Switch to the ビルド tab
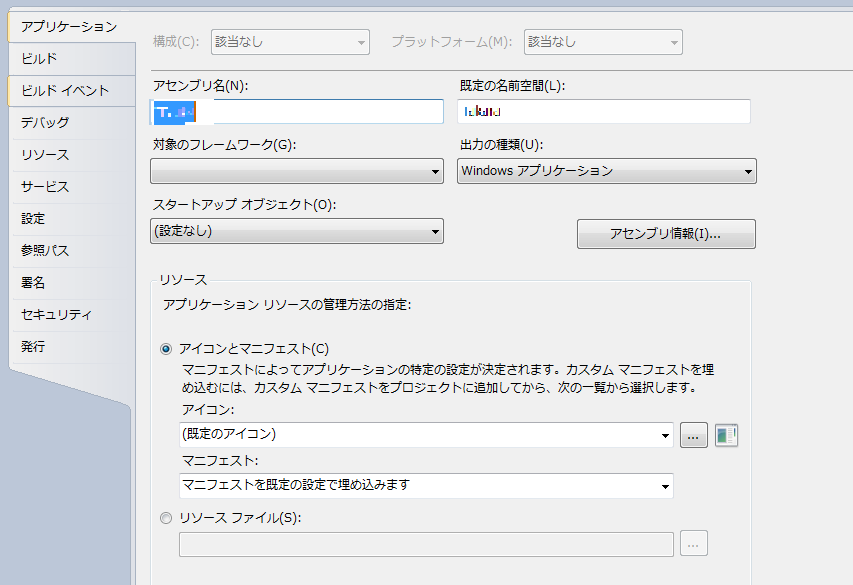The width and height of the screenshot is (853, 585). [40, 59]
